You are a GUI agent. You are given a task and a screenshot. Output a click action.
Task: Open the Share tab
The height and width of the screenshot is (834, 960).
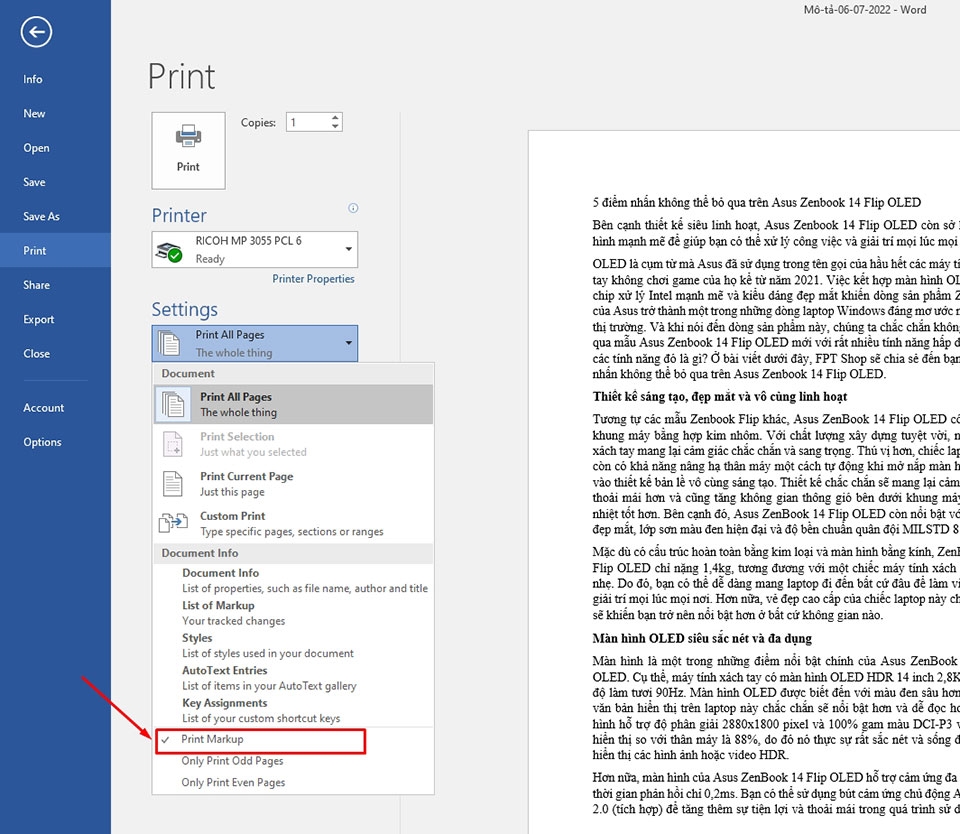pos(55,285)
